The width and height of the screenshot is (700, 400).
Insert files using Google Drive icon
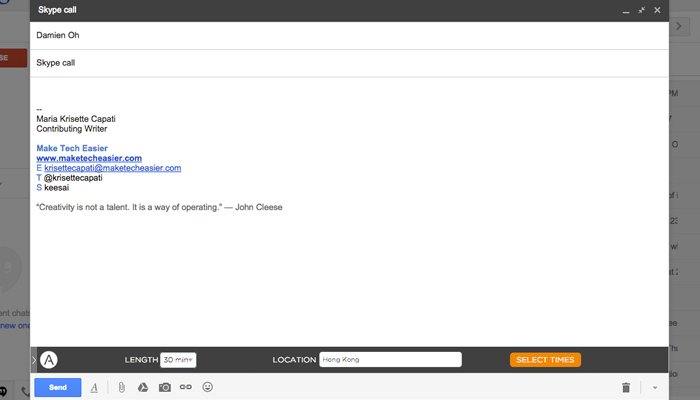pos(143,387)
